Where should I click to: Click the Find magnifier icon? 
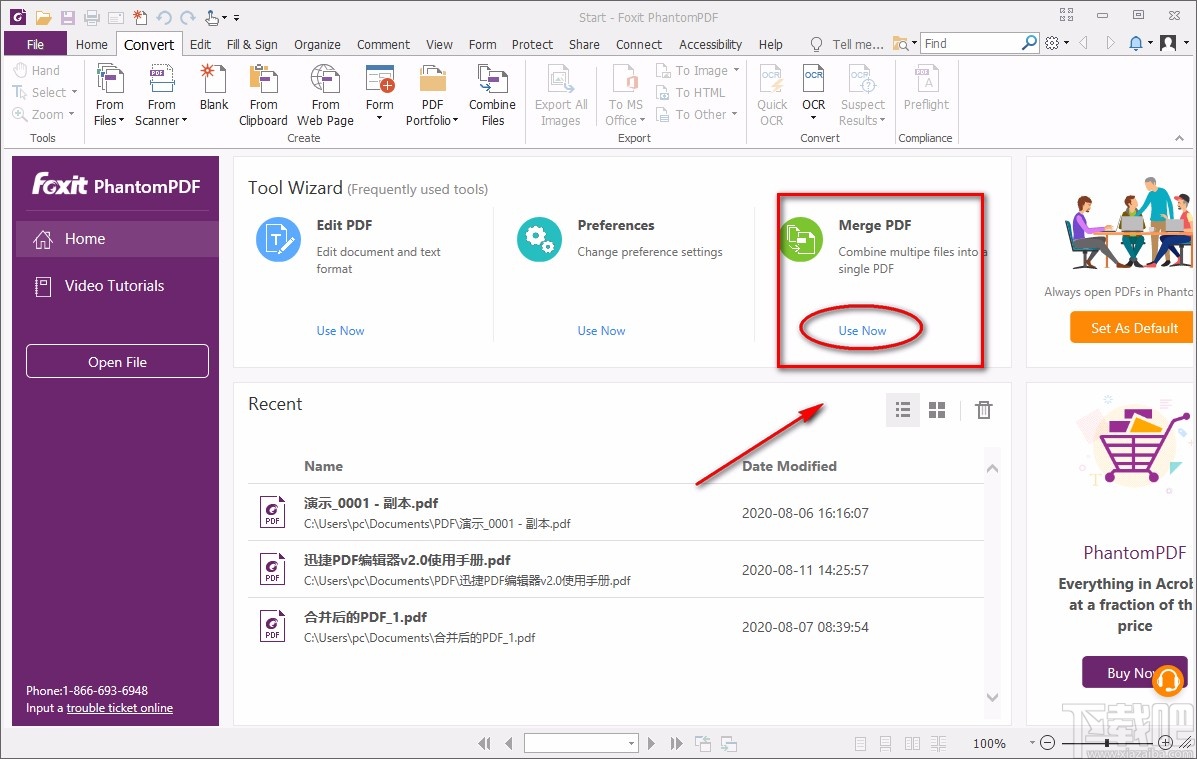(x=1029, y=43)
